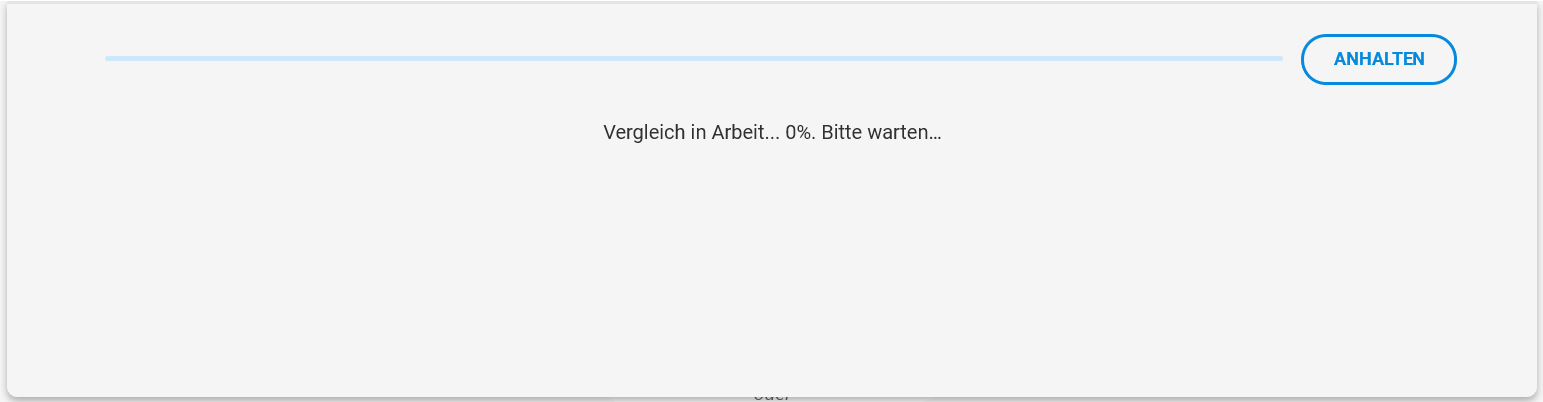Click the word 'warten' in the status text
Viewport: 1543px width, 402px height.
pos(901,132)
